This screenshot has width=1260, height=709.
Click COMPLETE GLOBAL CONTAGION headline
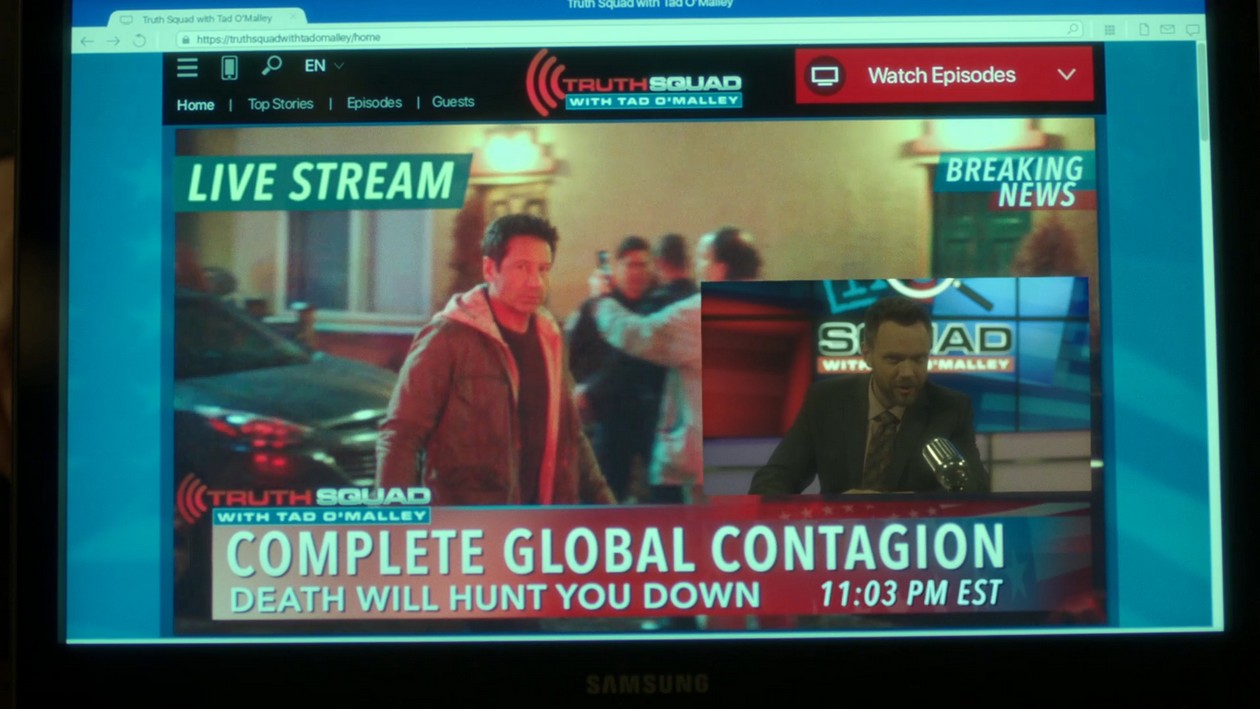[x=616, y=552]
